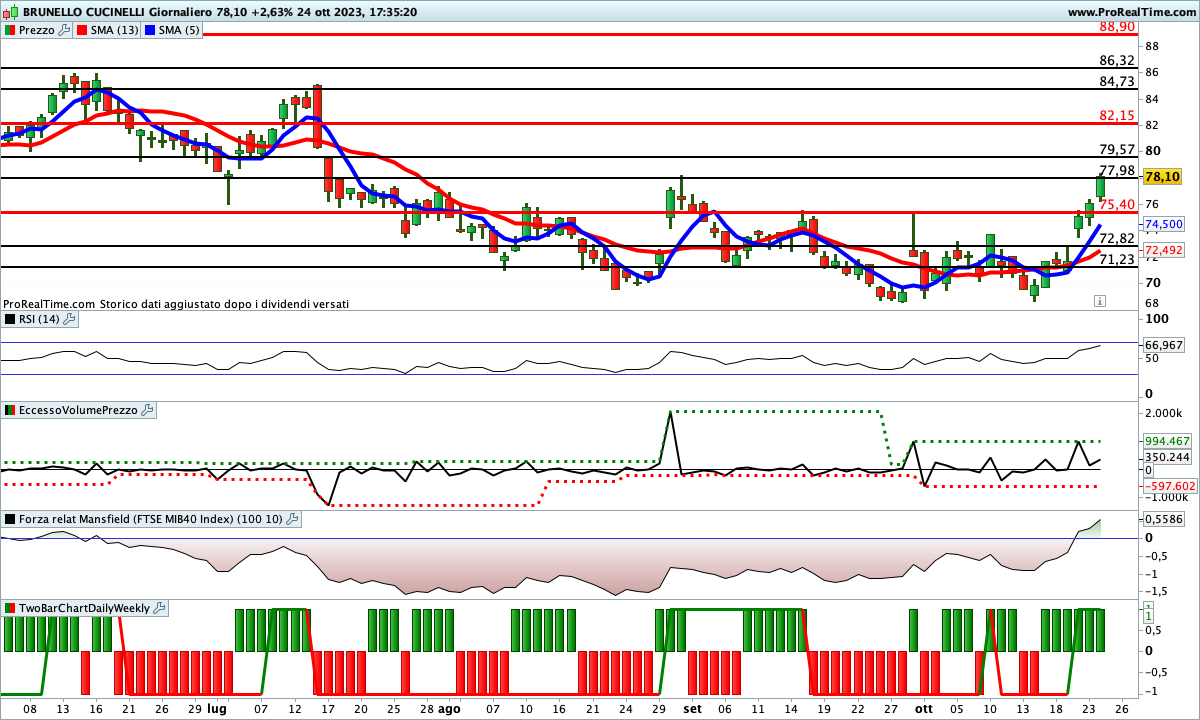Open the www.ProRealTime.com link
1200x720 pixels.
pos(1131,11)
